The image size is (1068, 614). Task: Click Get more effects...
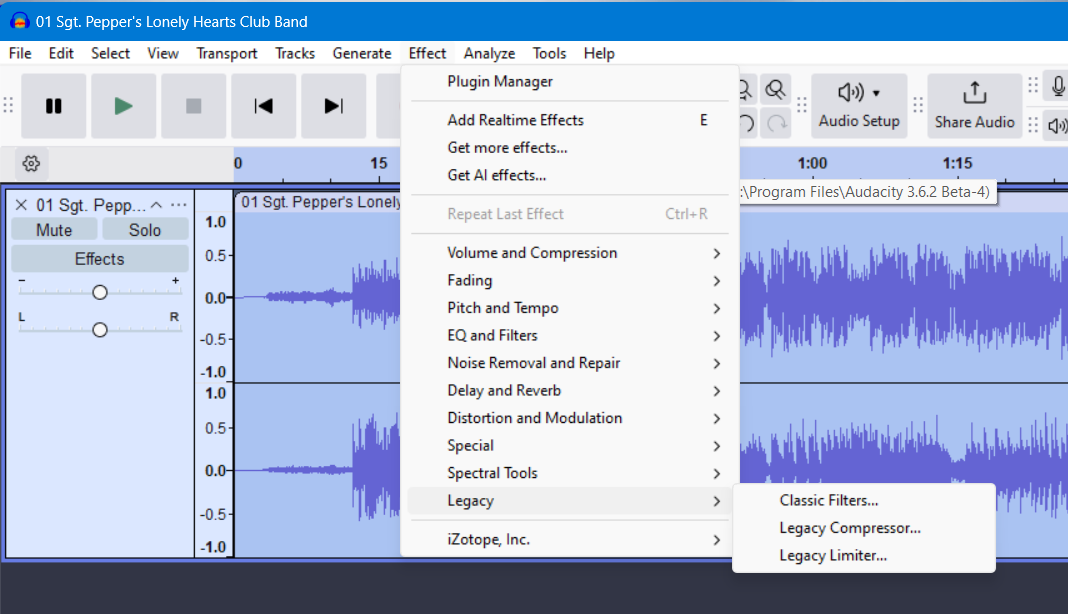569,148
